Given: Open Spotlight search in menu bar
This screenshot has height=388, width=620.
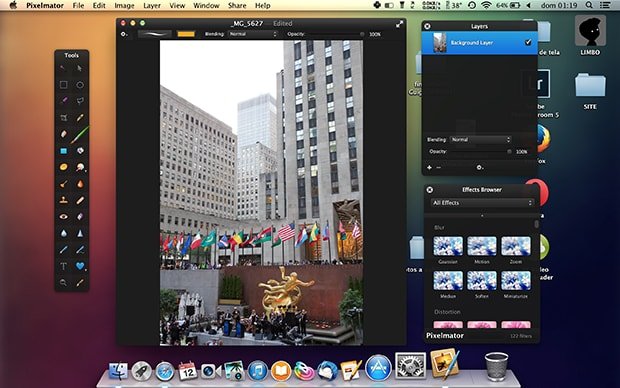Looking at the screenshot, I should [x=589, y=5].
